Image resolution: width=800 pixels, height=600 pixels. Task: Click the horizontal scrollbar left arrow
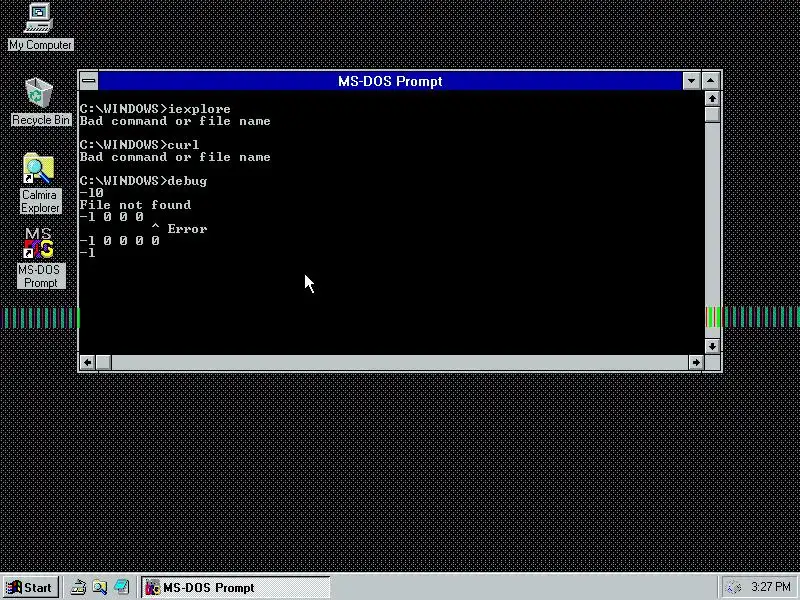[87, 362]
